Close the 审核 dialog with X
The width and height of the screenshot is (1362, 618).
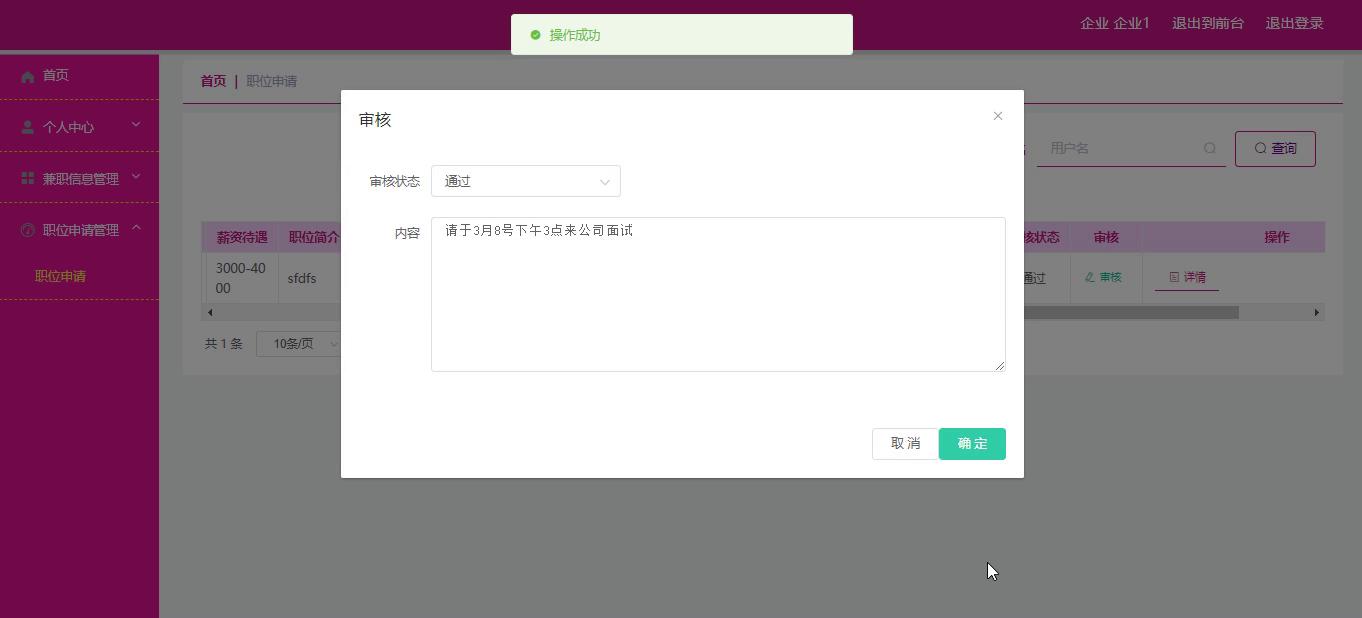[x=997, y=116]
